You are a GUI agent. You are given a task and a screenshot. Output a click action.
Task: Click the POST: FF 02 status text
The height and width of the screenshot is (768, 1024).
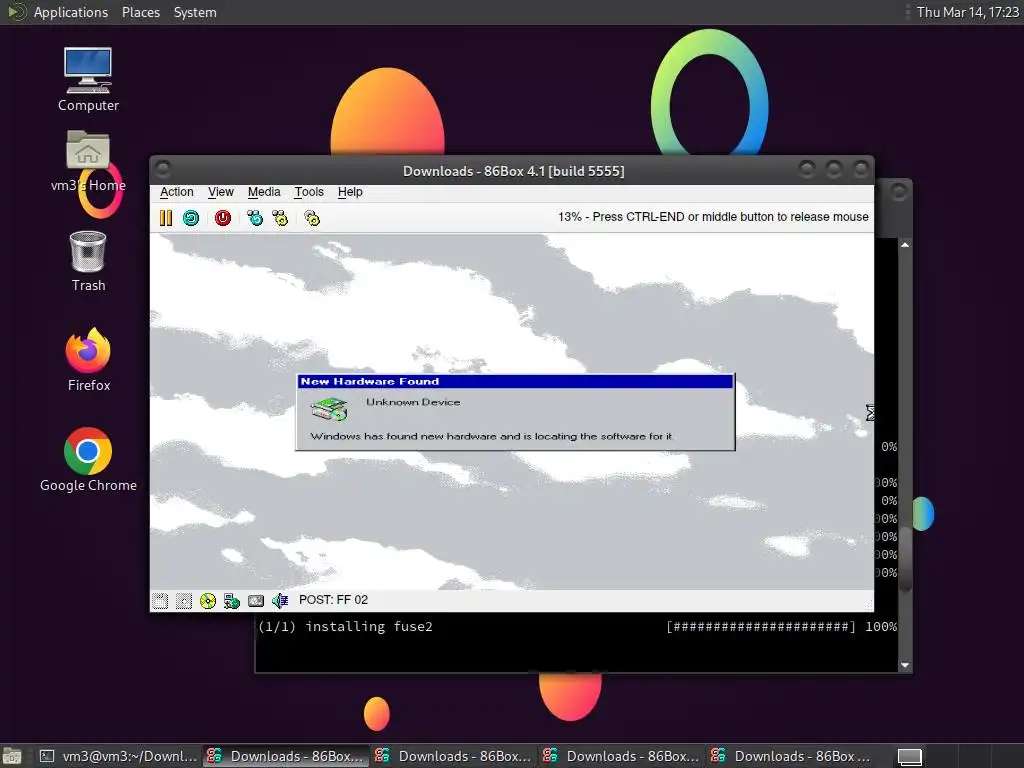(x=333, y=600)
